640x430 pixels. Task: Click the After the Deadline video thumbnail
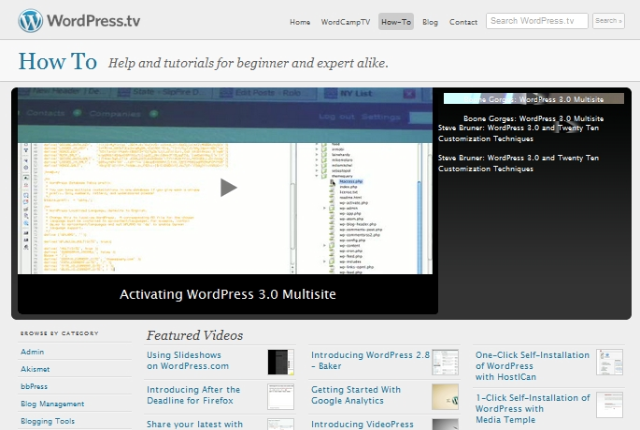[x=281, y=397]
